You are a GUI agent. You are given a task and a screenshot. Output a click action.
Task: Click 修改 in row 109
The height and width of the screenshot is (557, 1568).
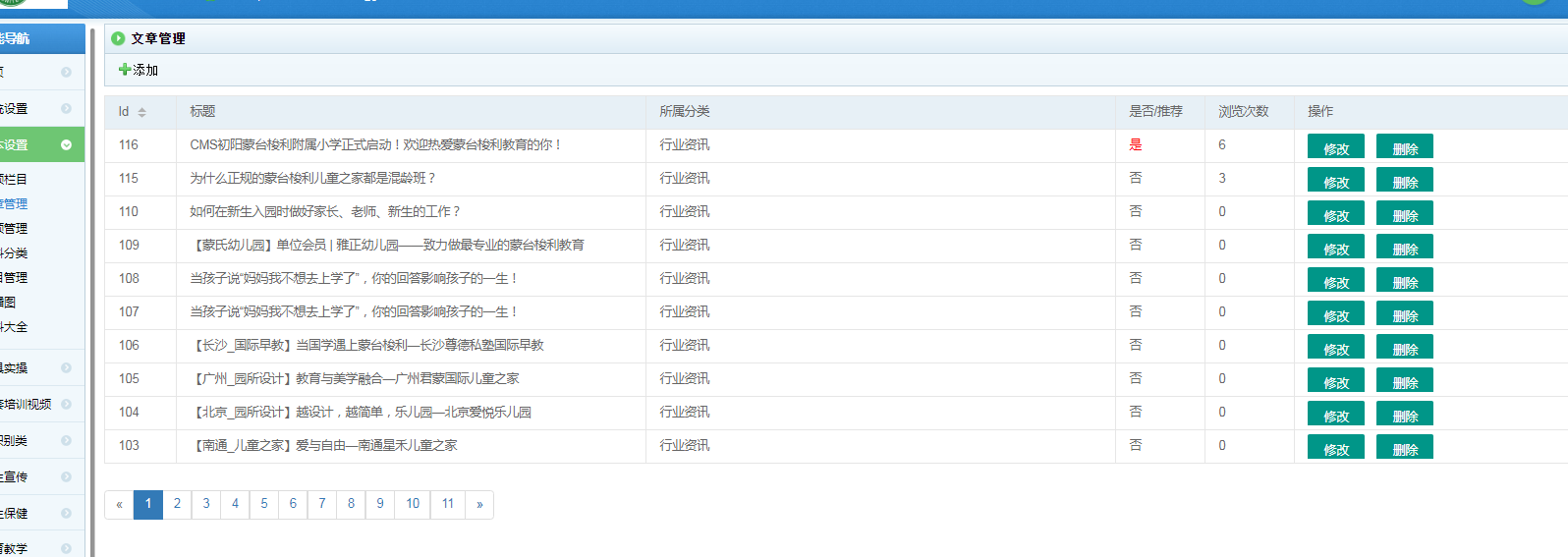pos(1336,247)
